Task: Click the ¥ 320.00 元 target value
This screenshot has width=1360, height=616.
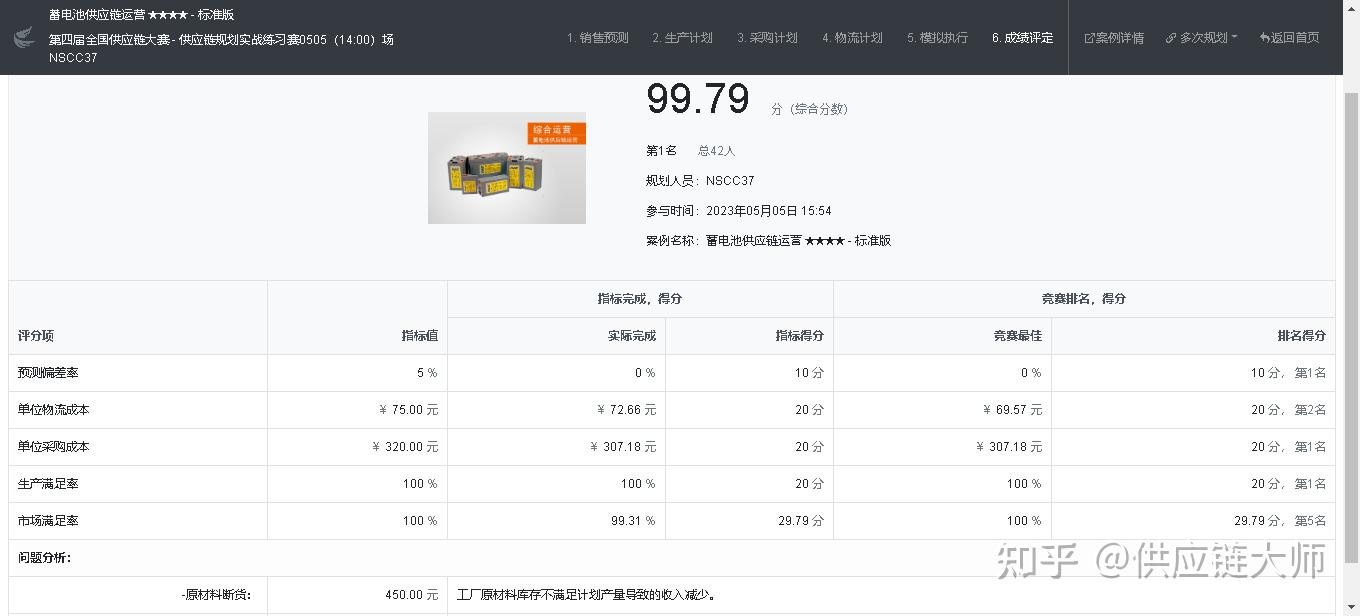Action: point(405,447)
